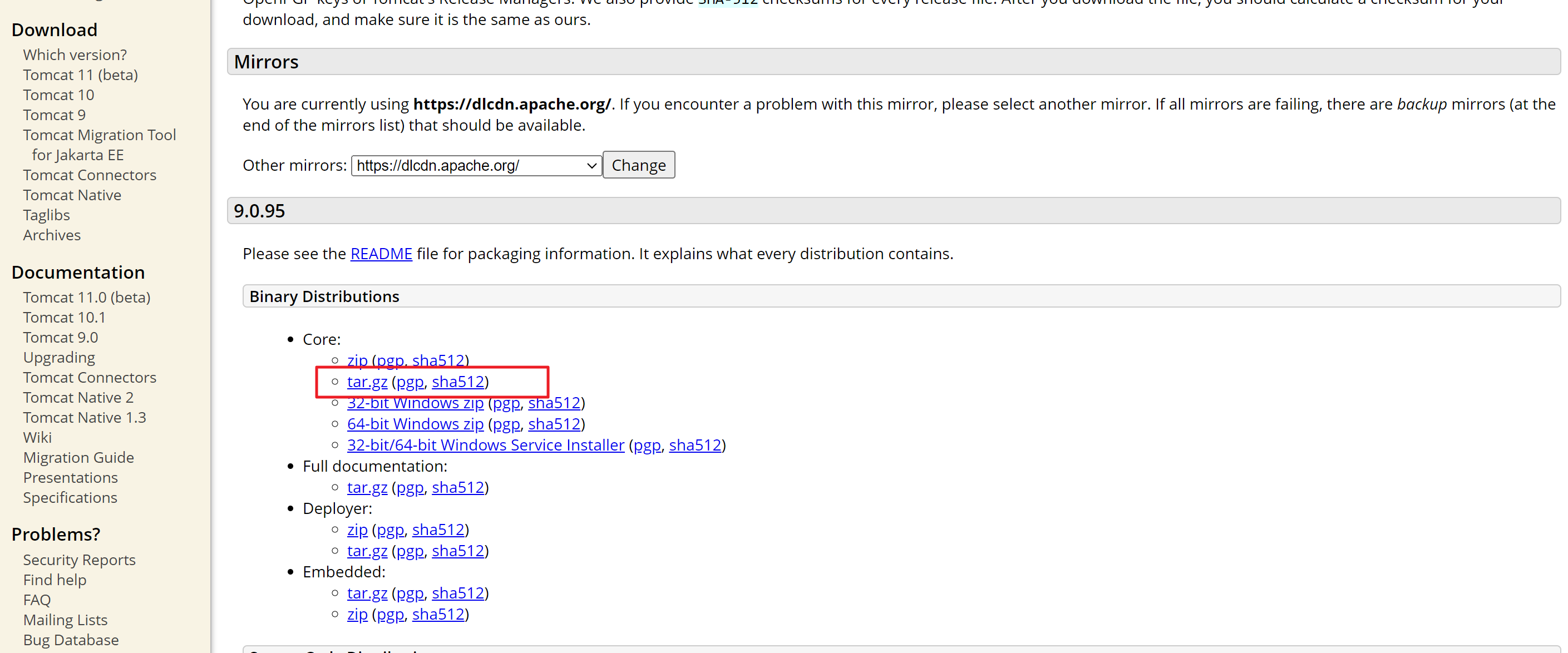Open the Migration Guide sidebar link
This screenshot has height=653, width=1568.
tap(78, 457)
